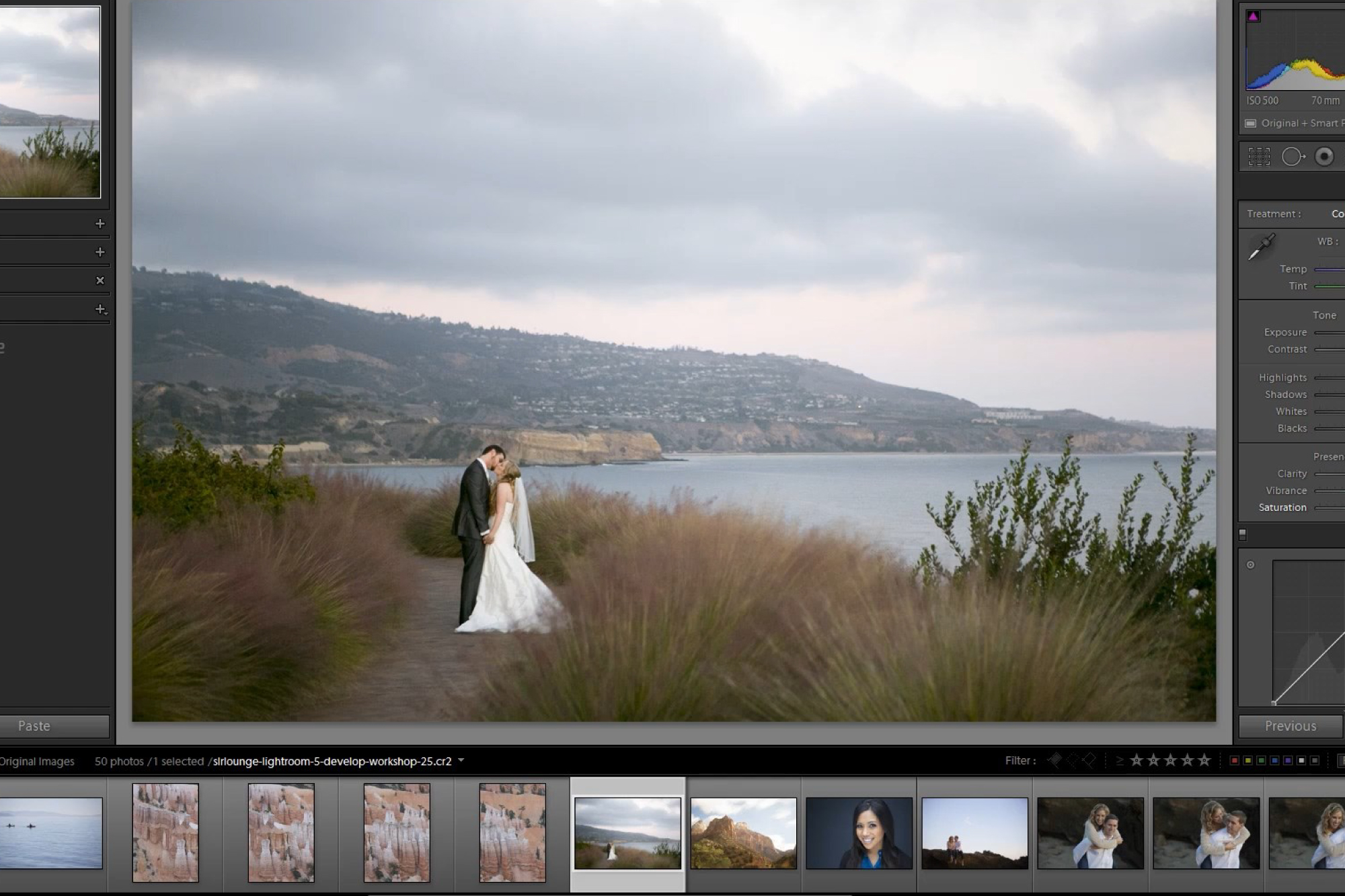This screenshot has height=896, width=1345.
Task: Activate the Tone Curve targeted adjustment tool
Action: [1250, 565]
